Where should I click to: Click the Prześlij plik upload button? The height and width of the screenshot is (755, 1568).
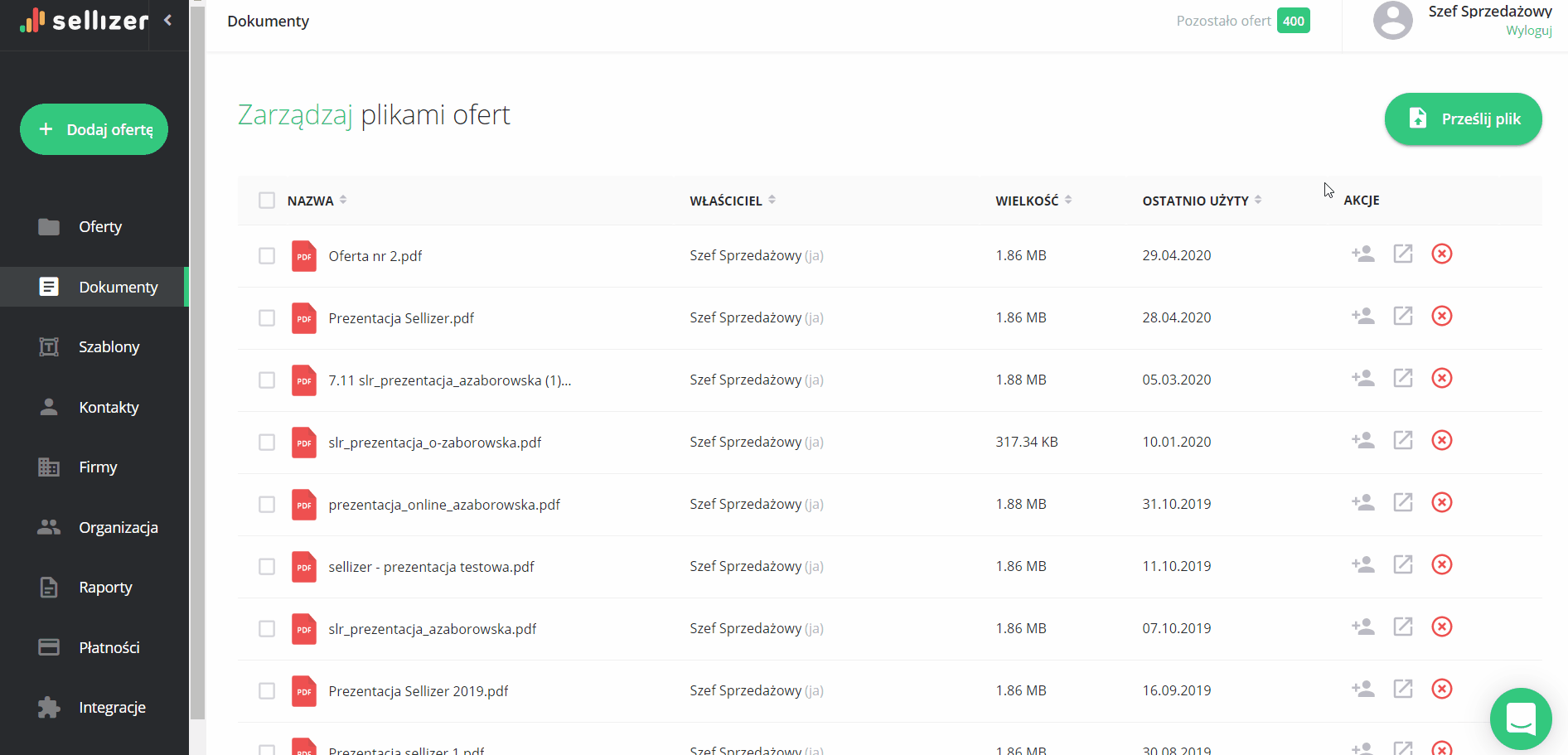[1463, 119]
